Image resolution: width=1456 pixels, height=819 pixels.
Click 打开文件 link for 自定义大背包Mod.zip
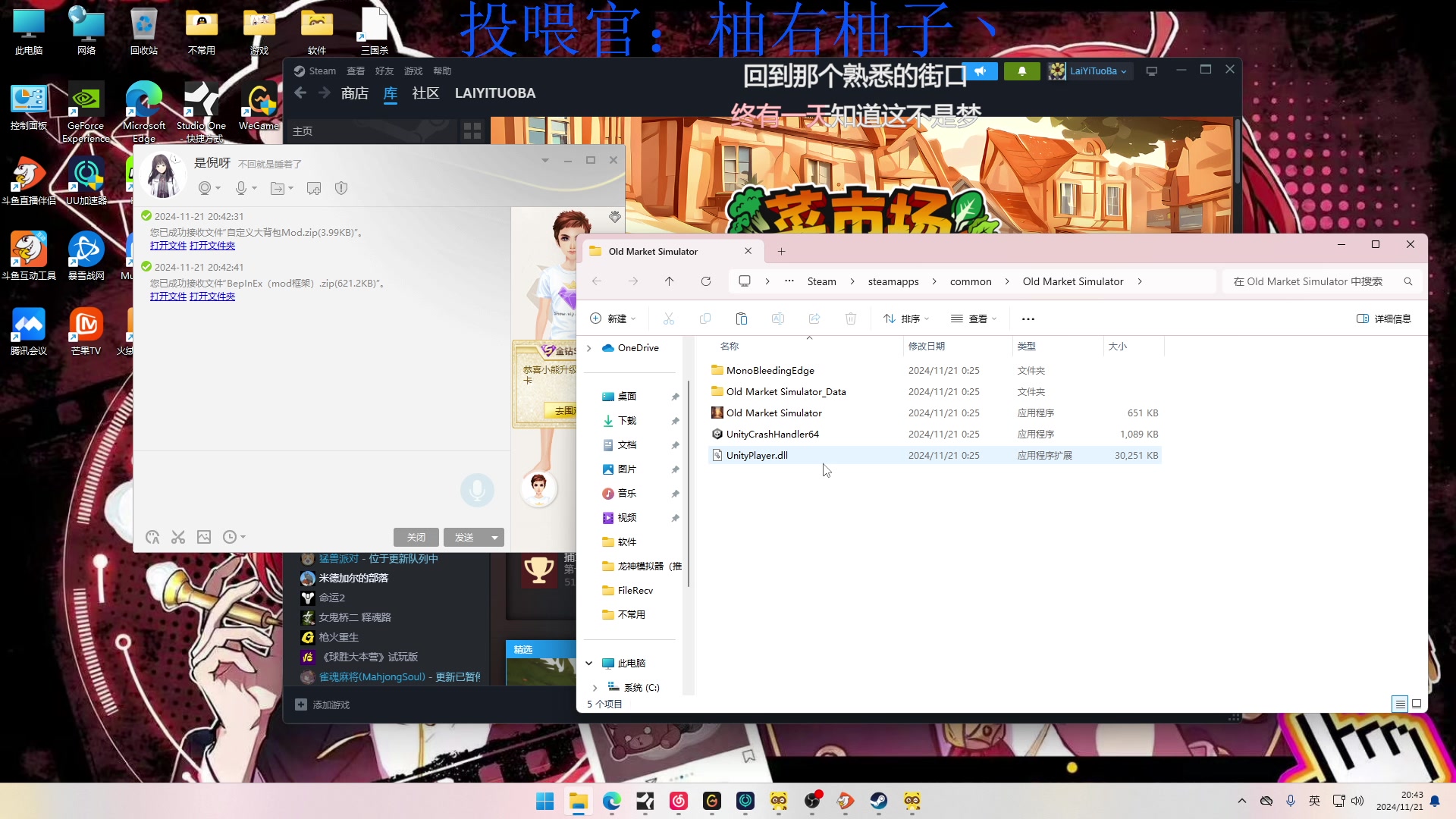click(x=168, y=246)
